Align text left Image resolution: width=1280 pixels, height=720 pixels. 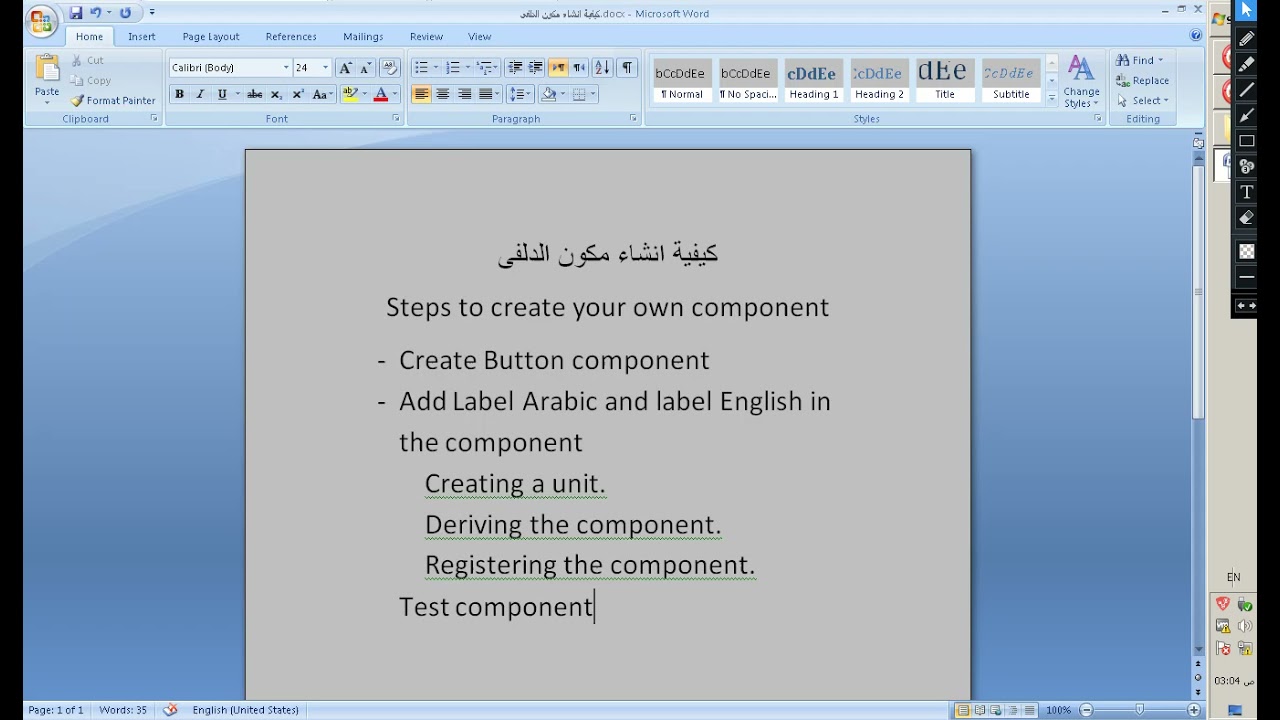click(x=421, y=94)
